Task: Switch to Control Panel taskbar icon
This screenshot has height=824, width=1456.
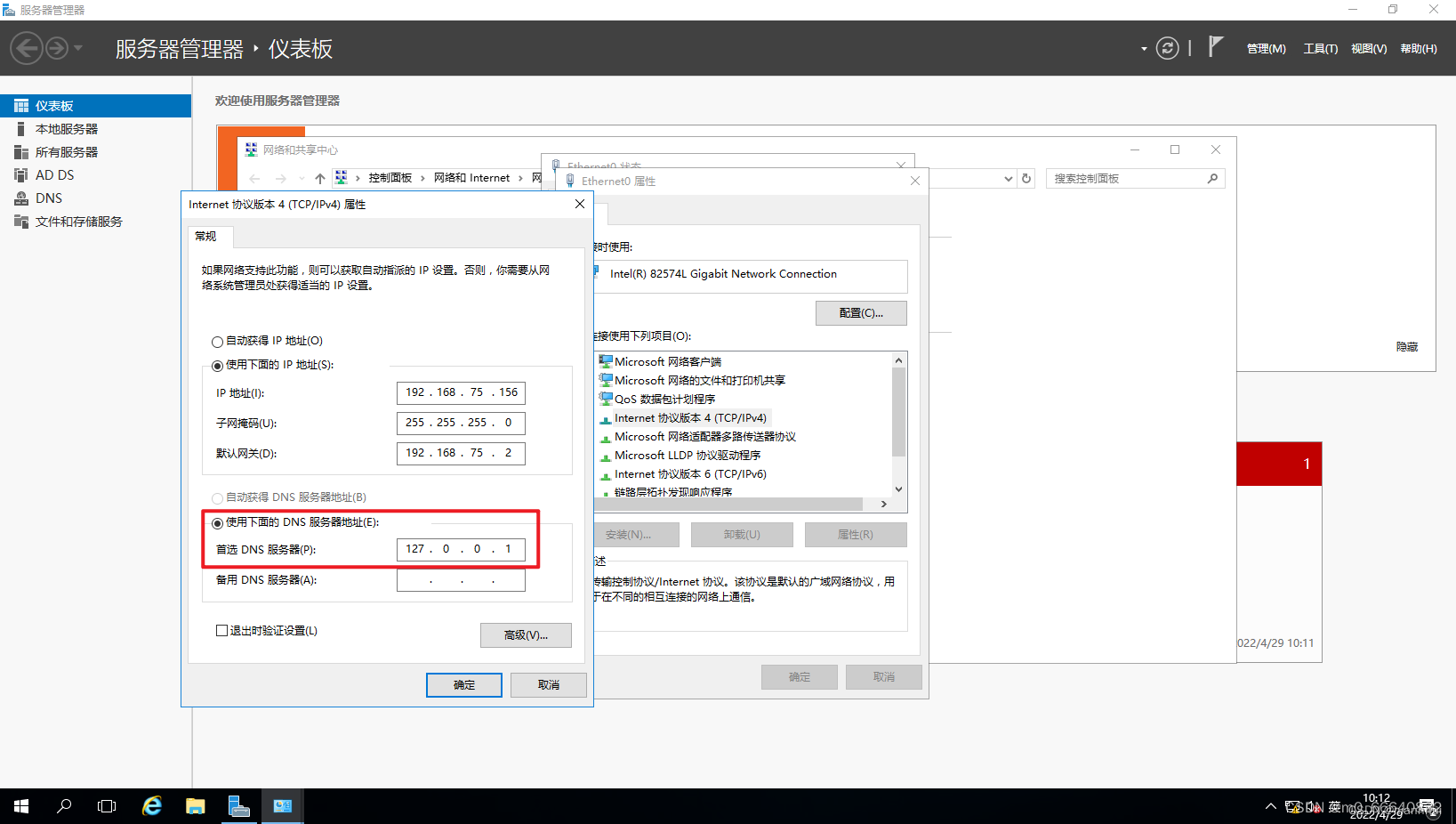Action: (x=283, y=806)
